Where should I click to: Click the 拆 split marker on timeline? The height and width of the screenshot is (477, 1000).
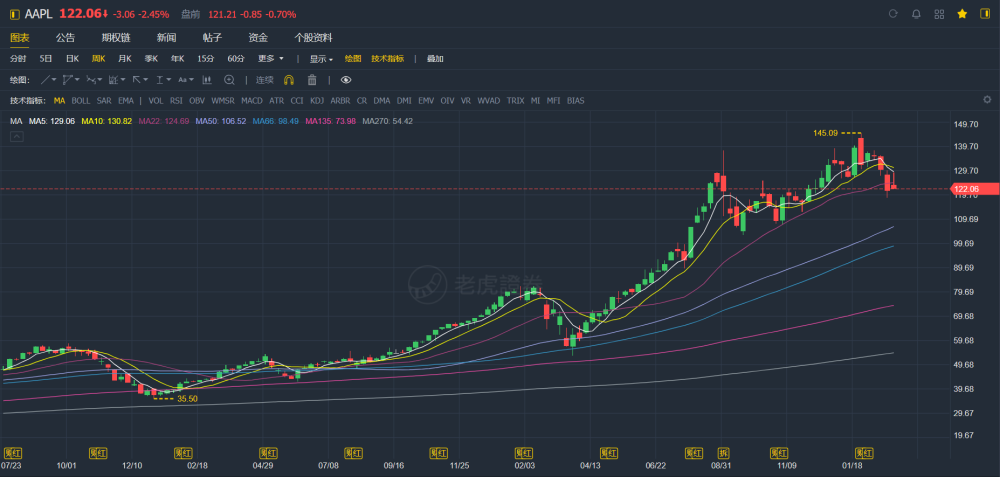(724, 453)
